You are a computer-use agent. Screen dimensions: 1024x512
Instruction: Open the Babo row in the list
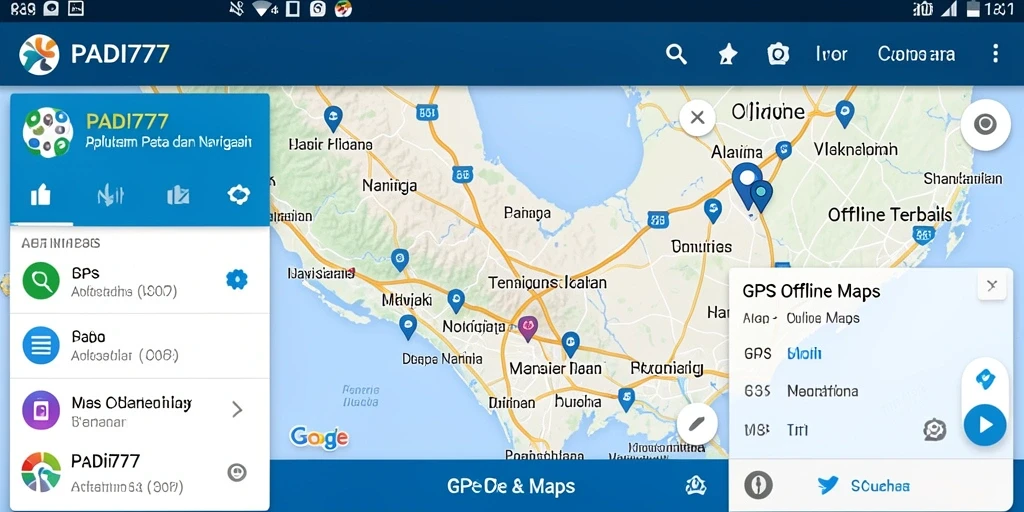coord(140,345)
